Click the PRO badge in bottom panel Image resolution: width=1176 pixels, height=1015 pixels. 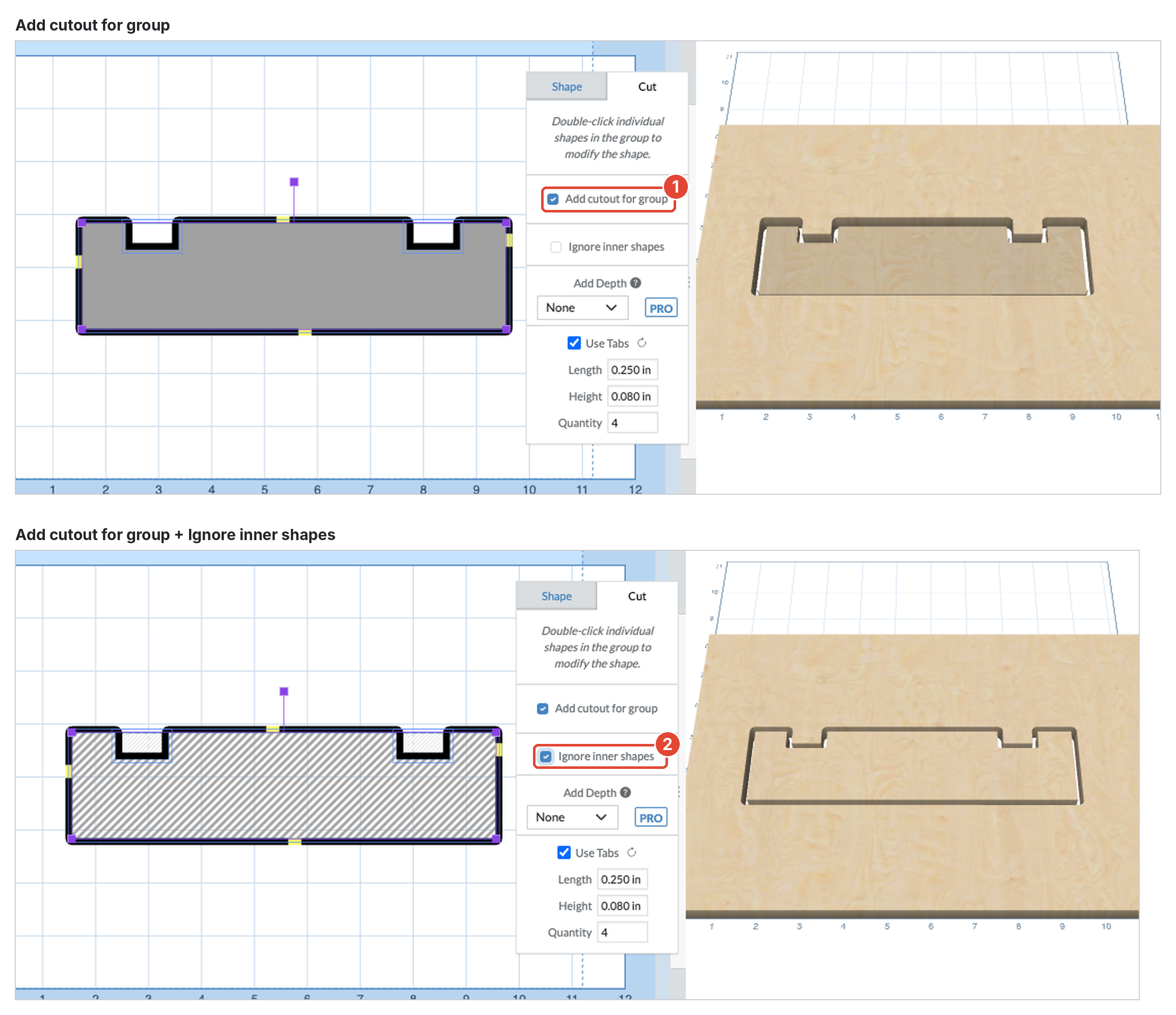pyautogui.click(x=651, y=818)
